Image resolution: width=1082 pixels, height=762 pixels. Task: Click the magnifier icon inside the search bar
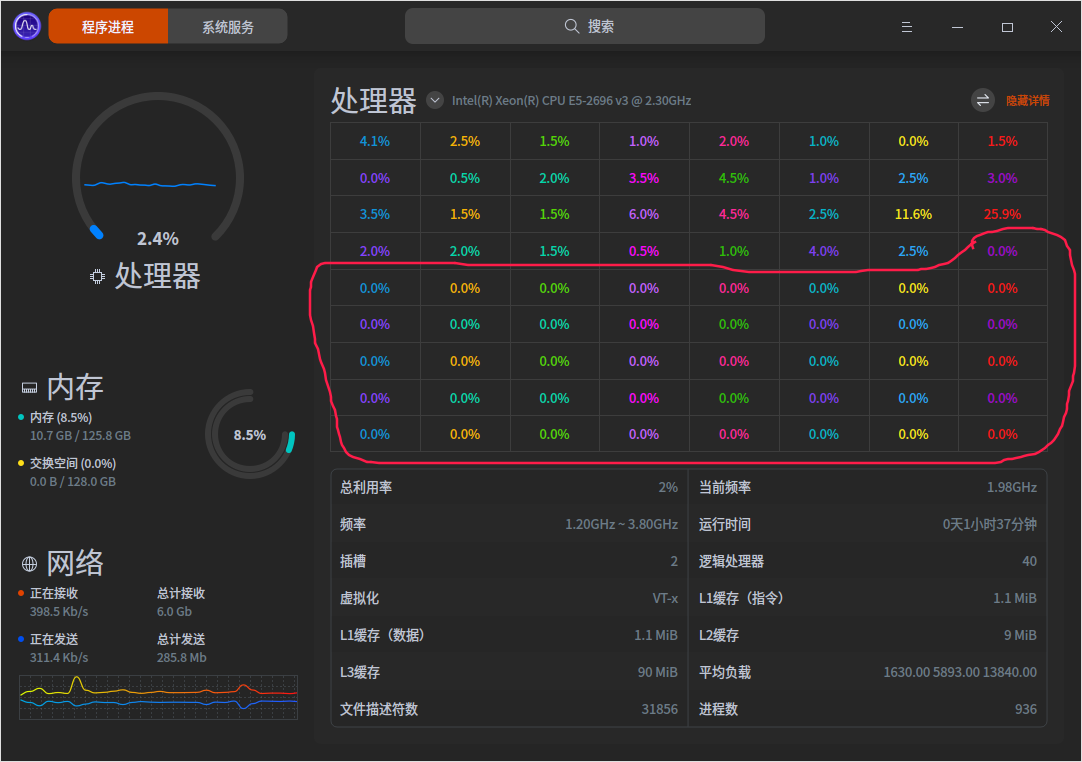[571, 26]
